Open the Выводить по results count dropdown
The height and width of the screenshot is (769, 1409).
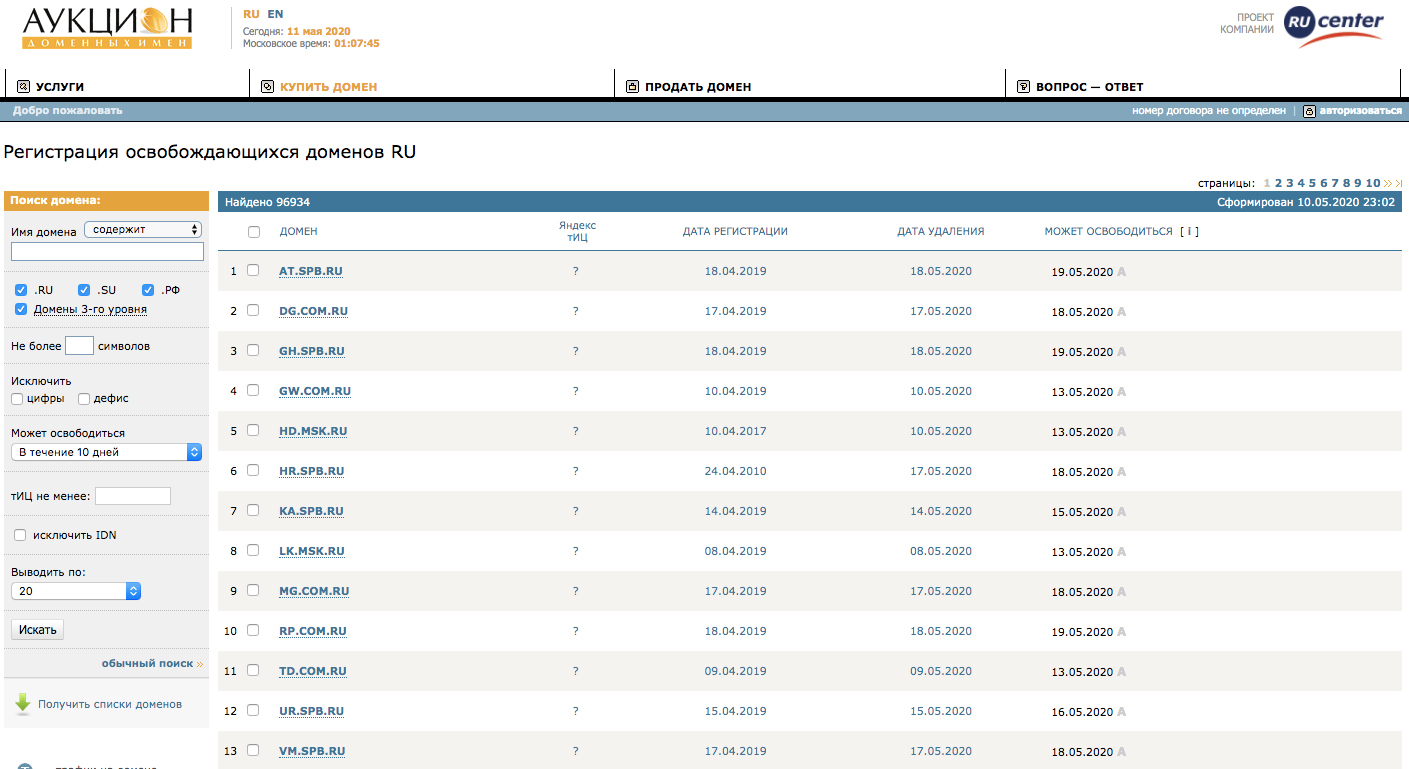pos(76,591)
